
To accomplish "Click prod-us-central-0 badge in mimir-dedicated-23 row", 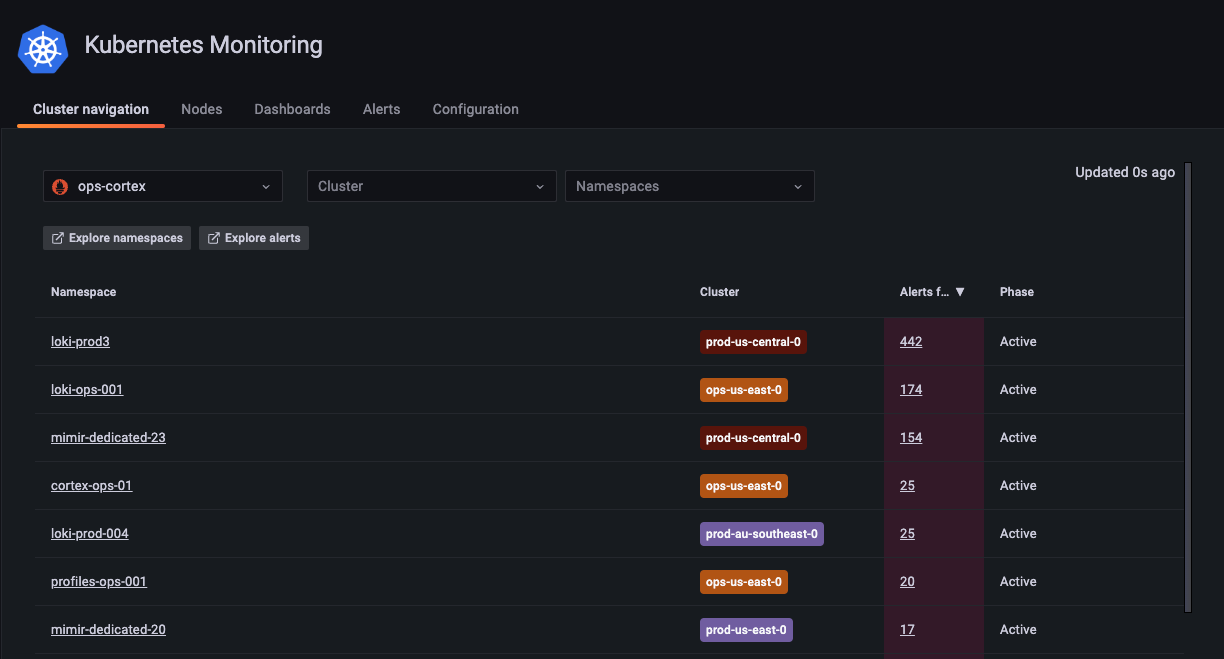I will pos(753,438).
